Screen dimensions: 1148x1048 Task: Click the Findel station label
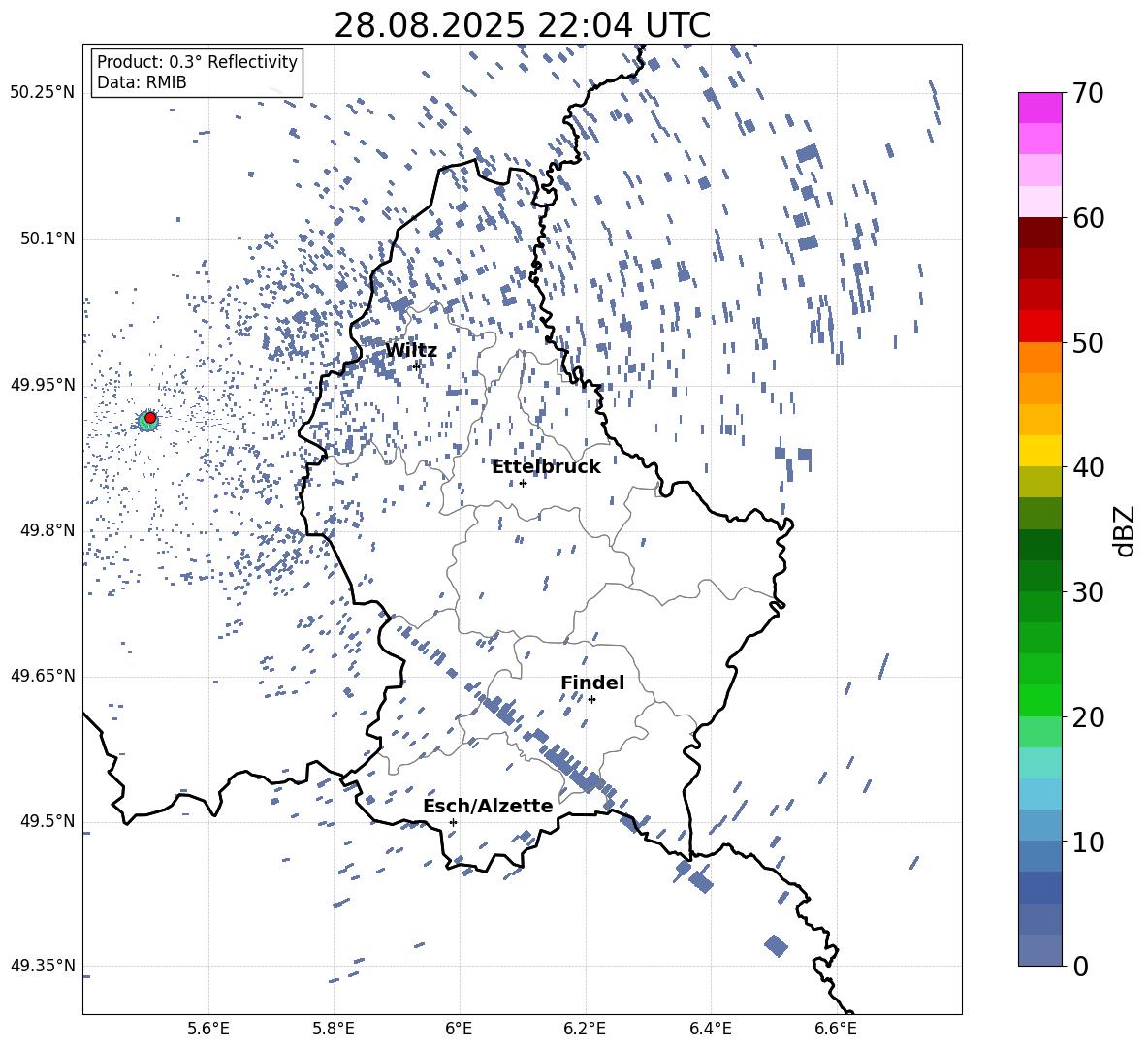tap(592, 683)
